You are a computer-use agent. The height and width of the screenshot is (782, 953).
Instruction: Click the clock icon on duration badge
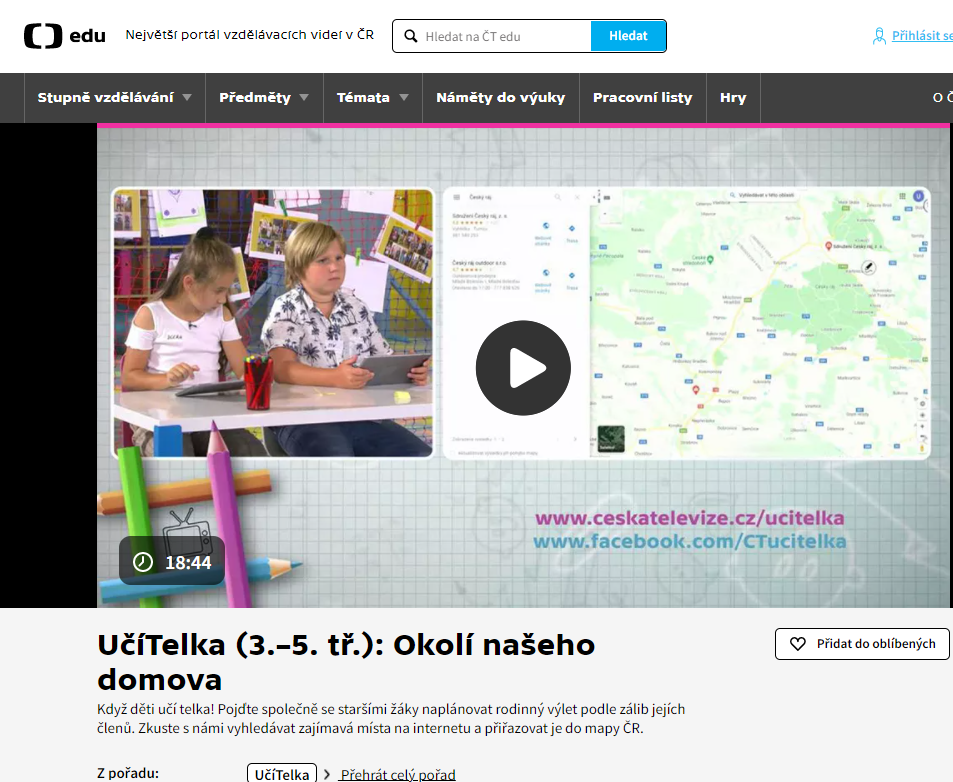click(143, 562)
